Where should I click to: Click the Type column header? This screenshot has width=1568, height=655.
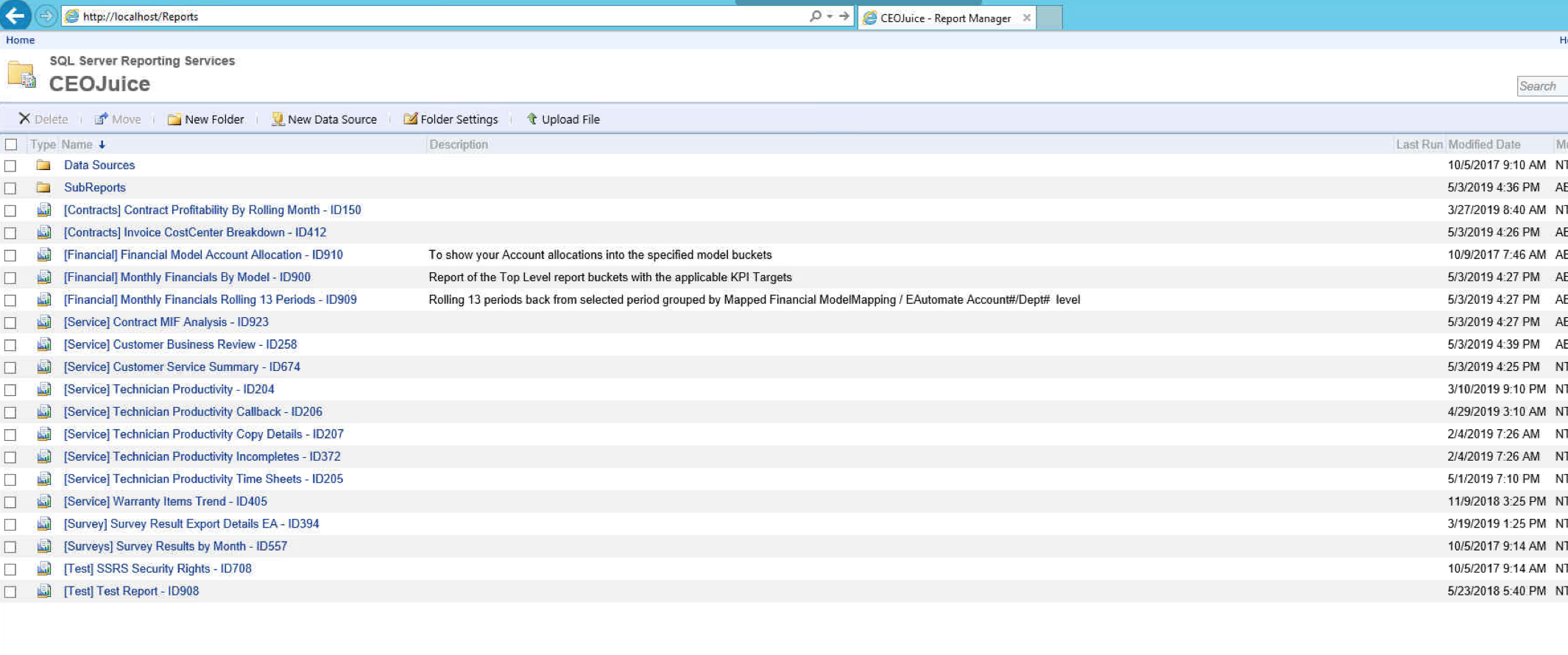pyautogui.click(x=43, y=144)
